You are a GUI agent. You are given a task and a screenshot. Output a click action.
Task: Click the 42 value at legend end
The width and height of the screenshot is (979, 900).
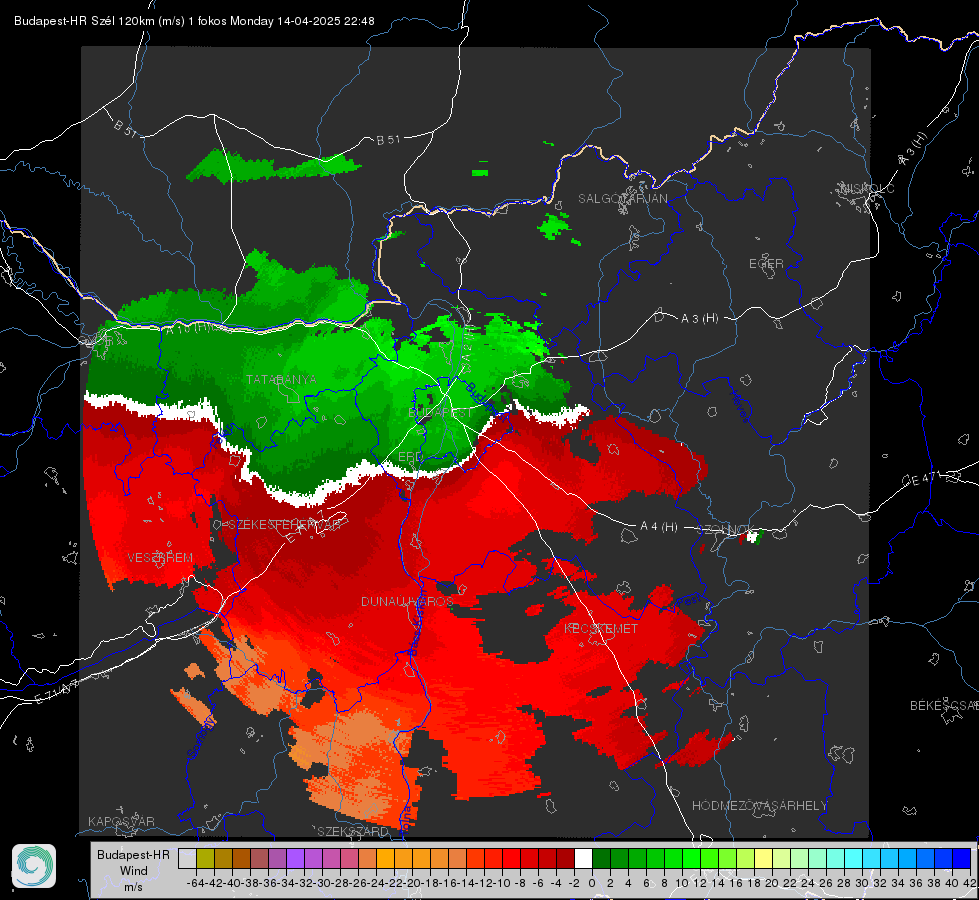coord(970,883)
